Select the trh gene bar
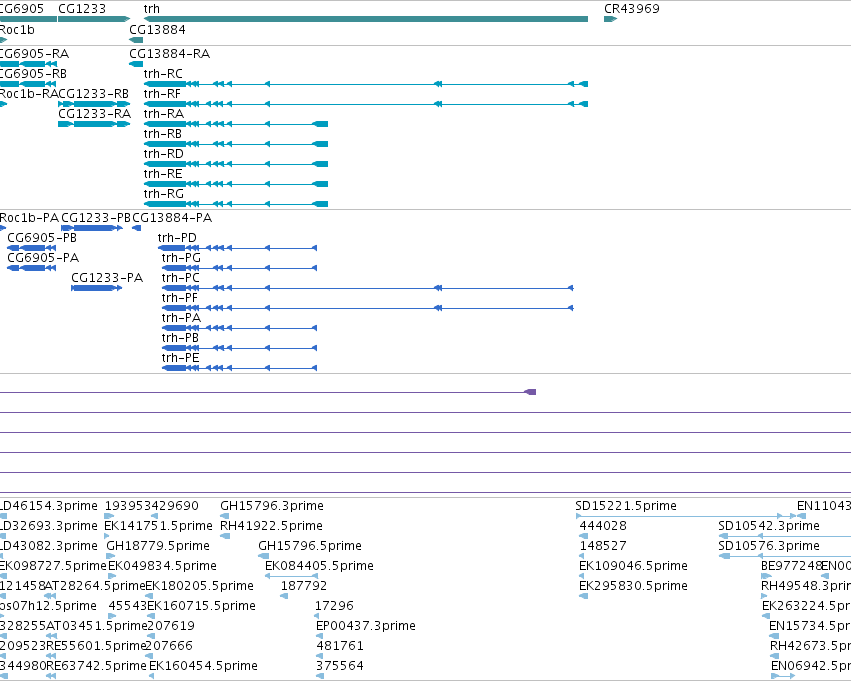Screen dimensions: 851x681 366,19
